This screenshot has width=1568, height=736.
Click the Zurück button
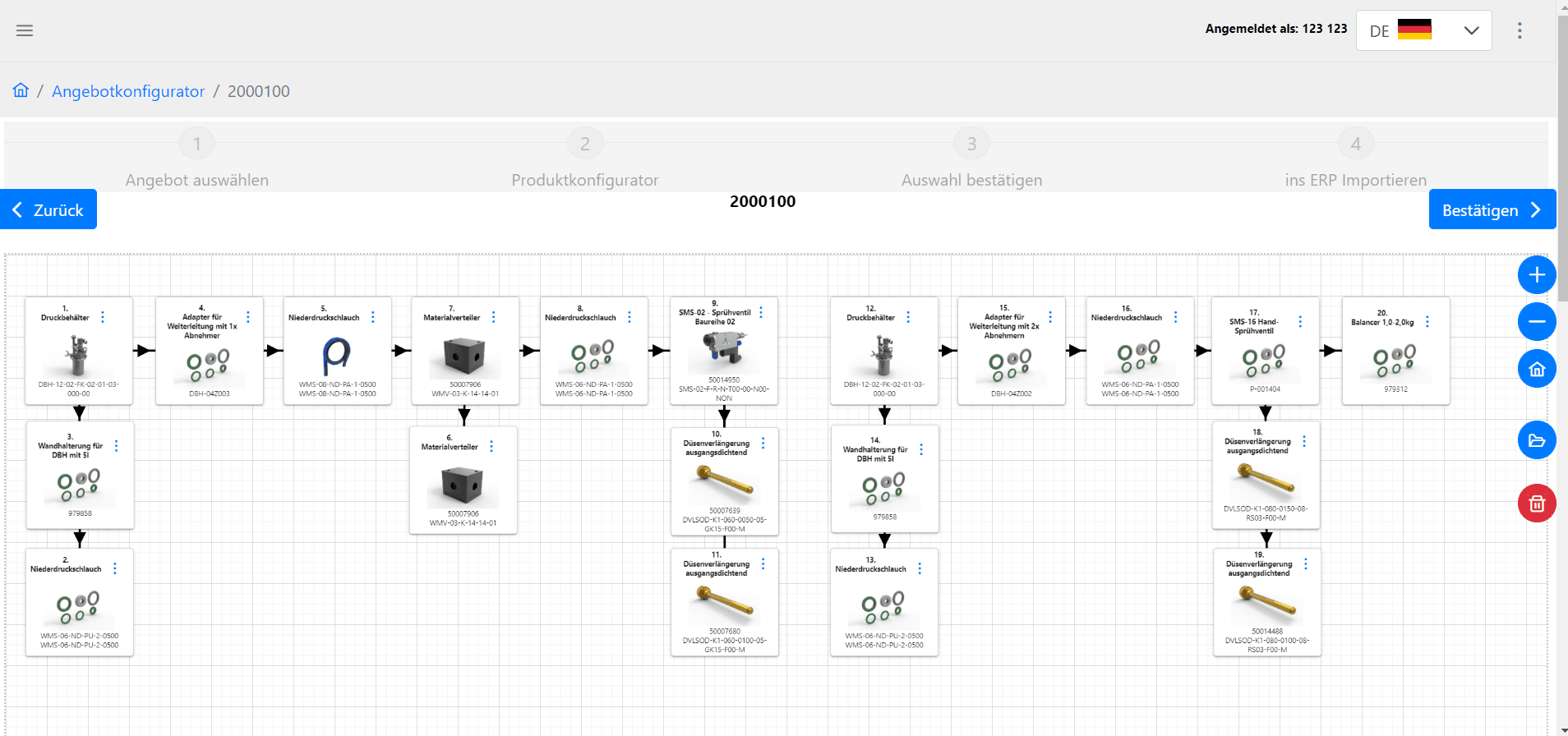[x=48, y=209]
